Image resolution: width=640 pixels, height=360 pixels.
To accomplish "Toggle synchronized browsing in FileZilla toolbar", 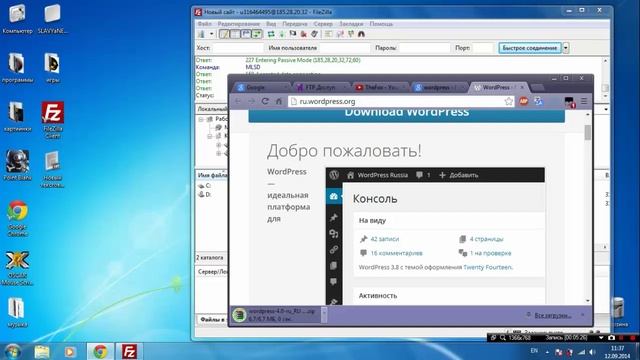I will (351, 34).
